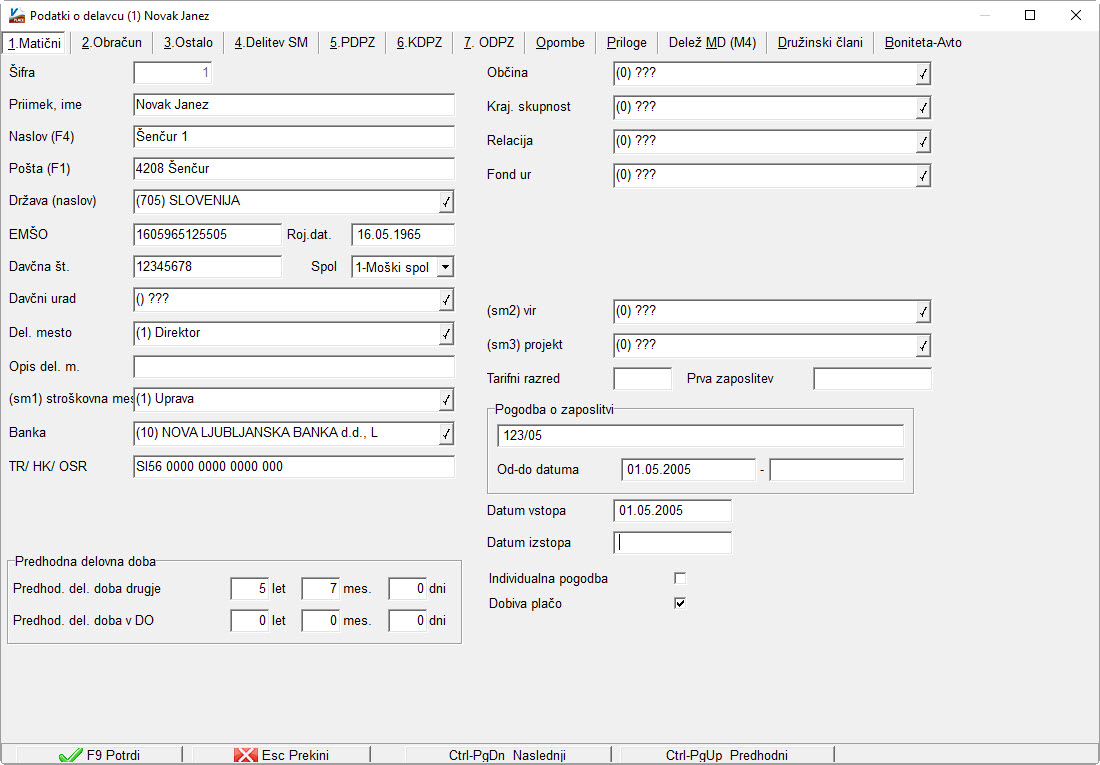Image resolution: width=1100 pixels, height=765 pixels.
Task: Maximize the Podatki o delavcu window
Action: click(x=1030, y=15)
